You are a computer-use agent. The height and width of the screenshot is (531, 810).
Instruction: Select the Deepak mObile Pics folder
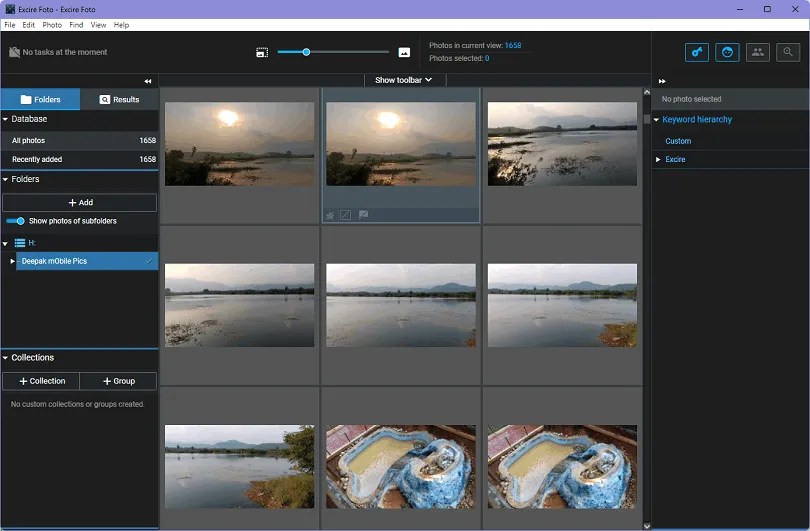[x=87, y=261]
